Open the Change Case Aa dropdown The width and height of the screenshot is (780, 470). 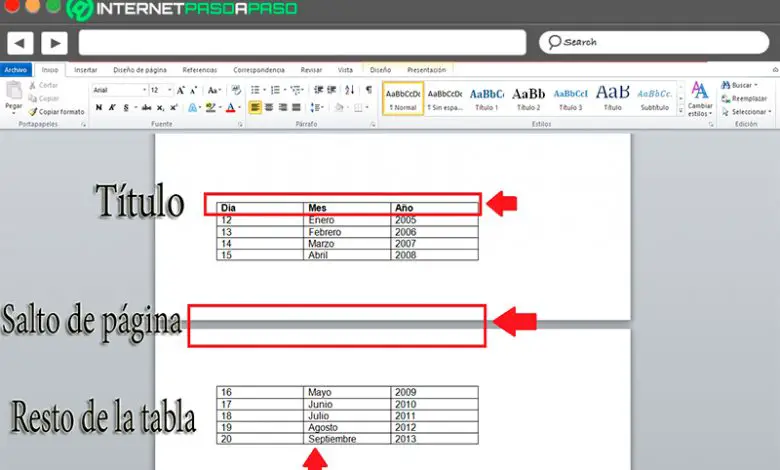pyautogui.click(x=214, y=90)
